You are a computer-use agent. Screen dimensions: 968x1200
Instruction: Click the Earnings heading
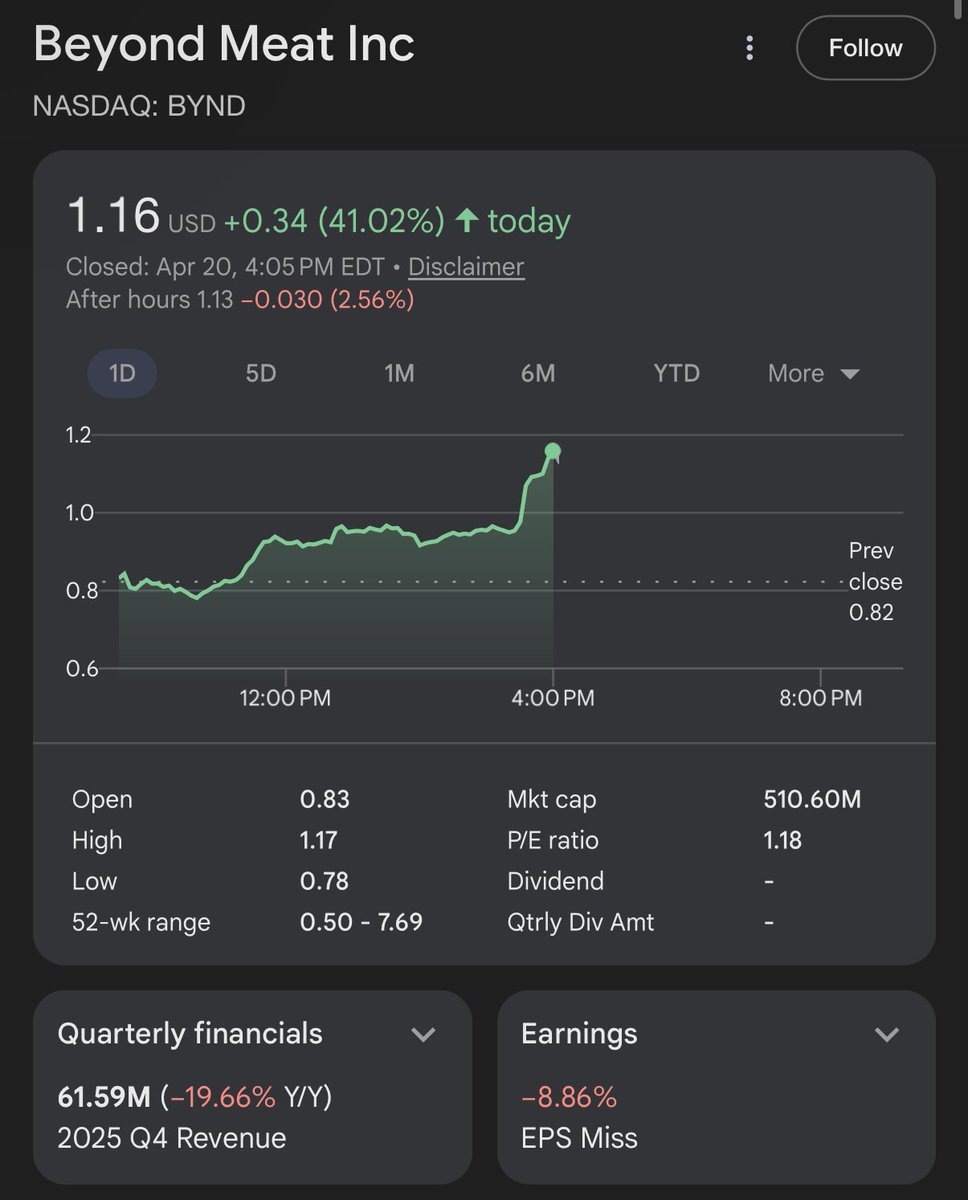579,1033
